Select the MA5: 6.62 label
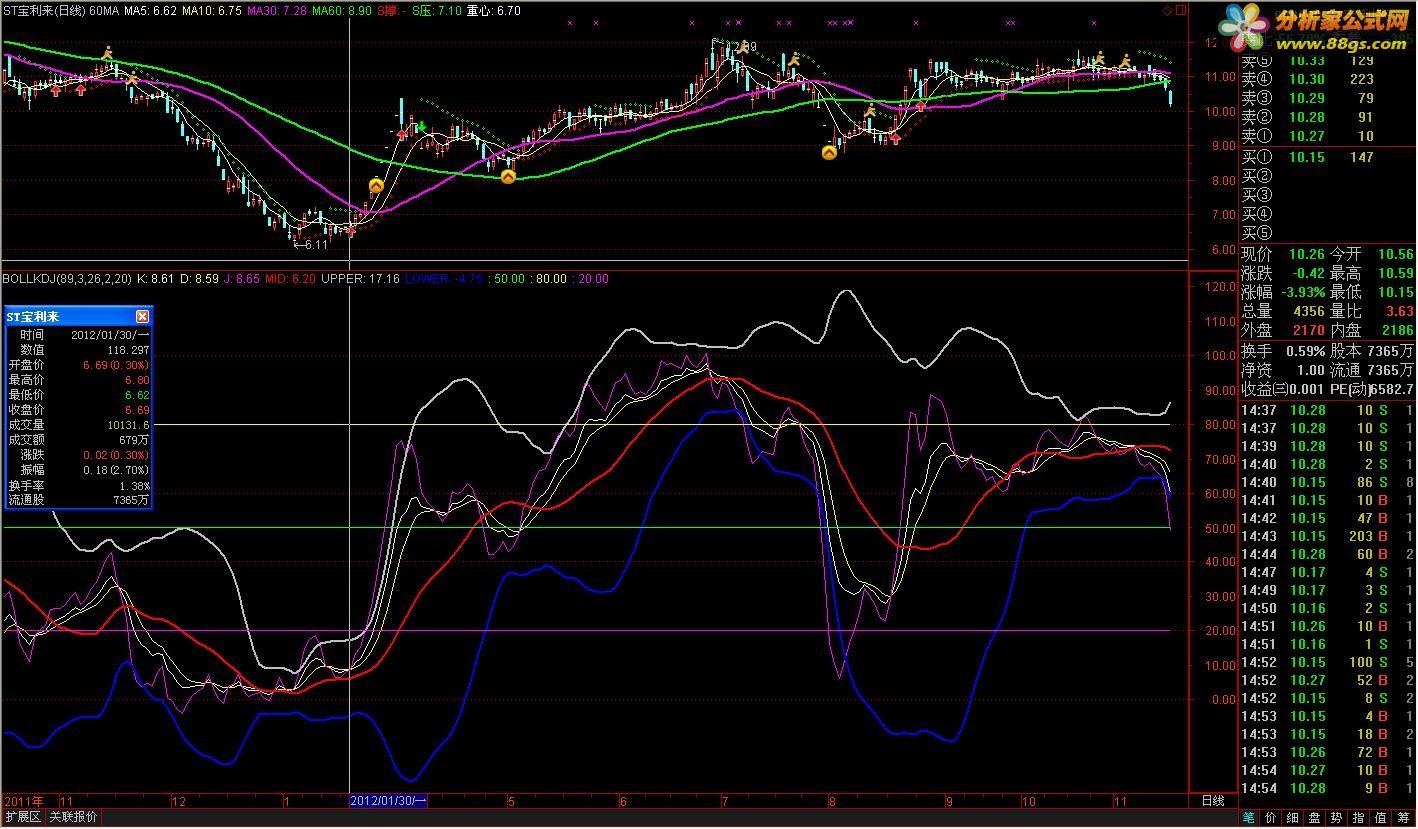This screenshot has width=1418, height=829. point(153,10)
